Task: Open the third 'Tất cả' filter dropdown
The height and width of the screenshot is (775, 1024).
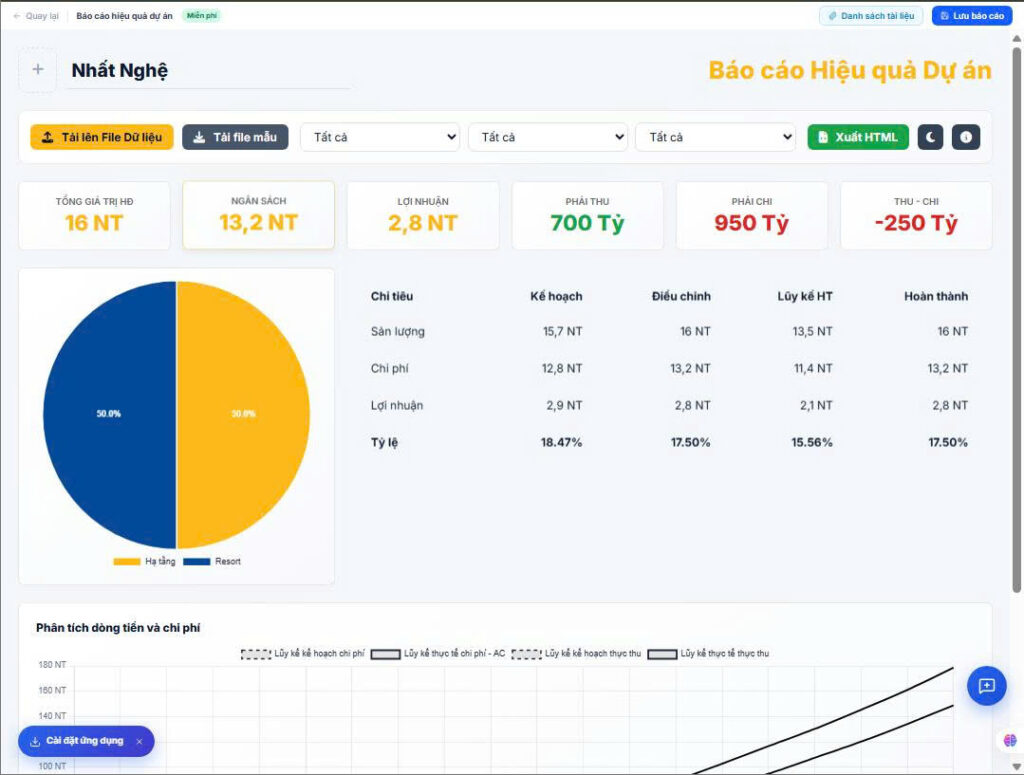Action: click(716, 137)
